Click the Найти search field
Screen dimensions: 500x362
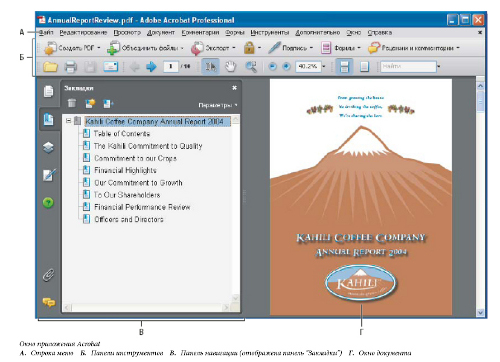tap(408, 66)
